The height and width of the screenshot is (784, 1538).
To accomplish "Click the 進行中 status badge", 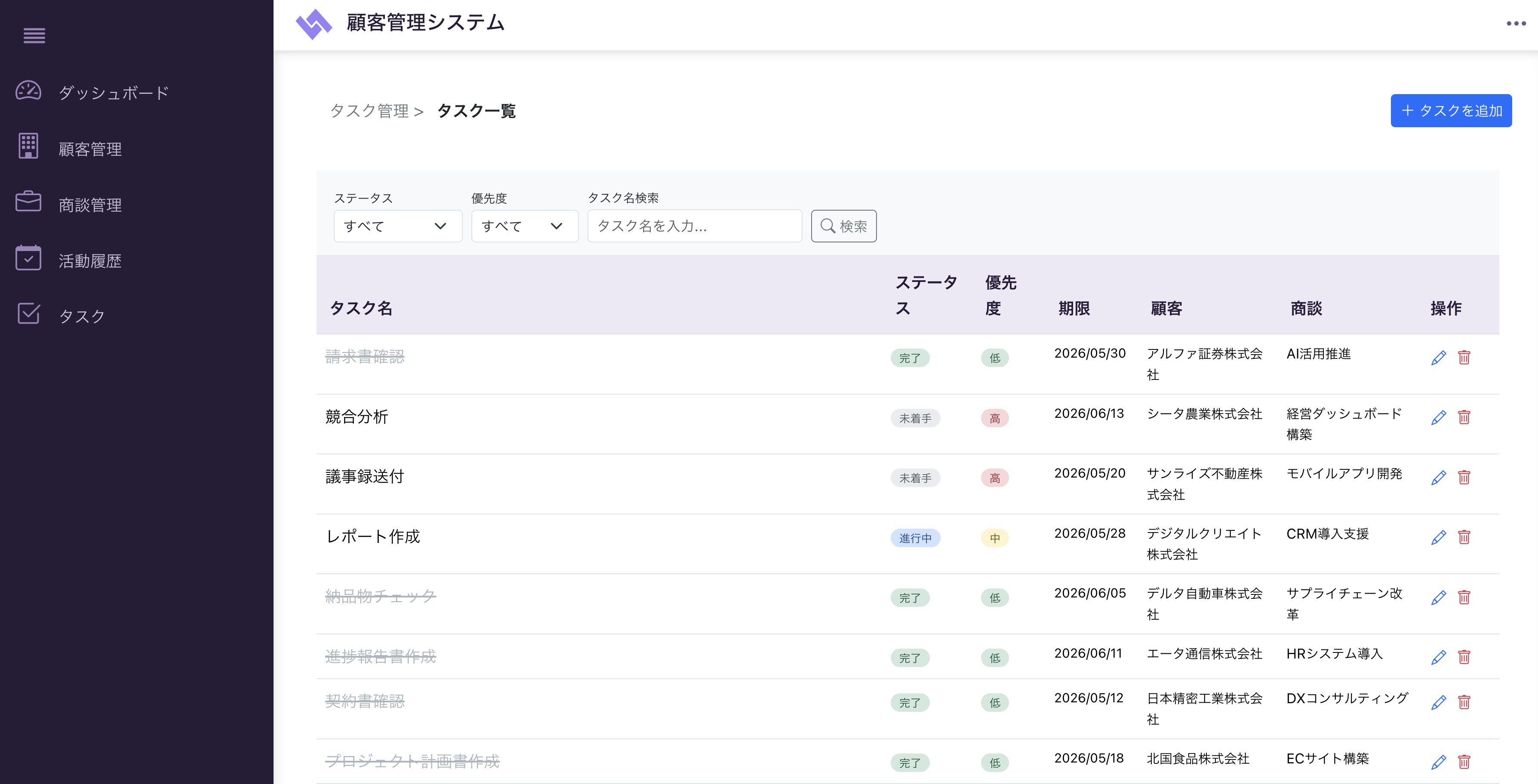I will tap(915, 538).
